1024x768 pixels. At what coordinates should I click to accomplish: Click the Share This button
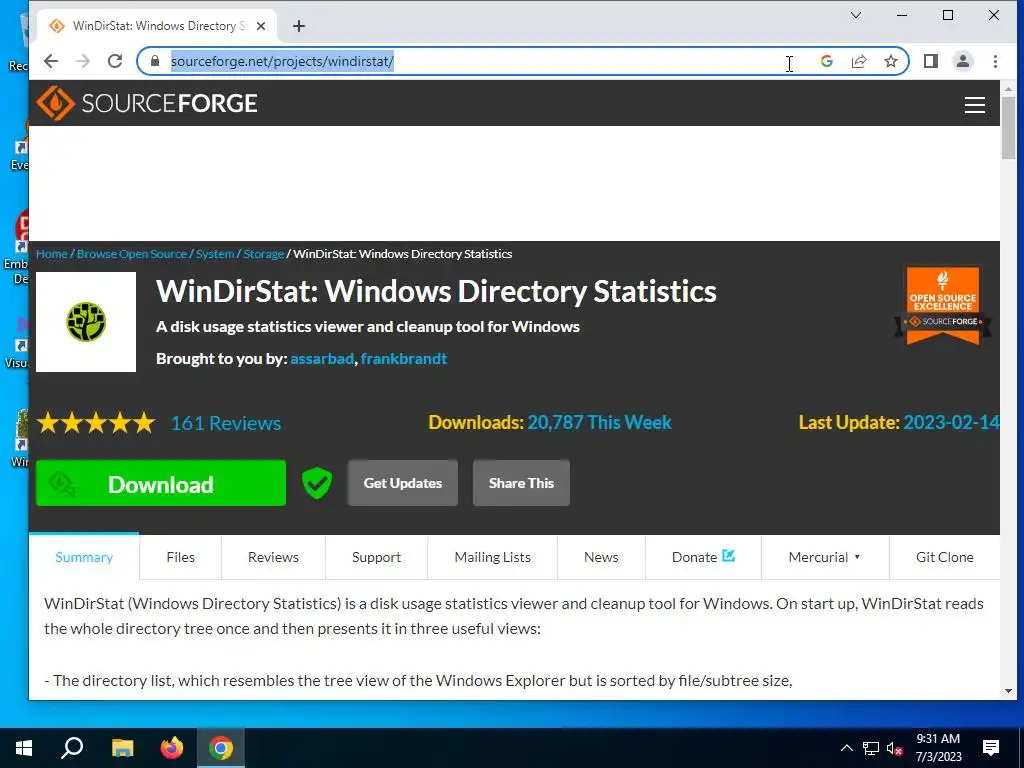[x=521, y=483]
